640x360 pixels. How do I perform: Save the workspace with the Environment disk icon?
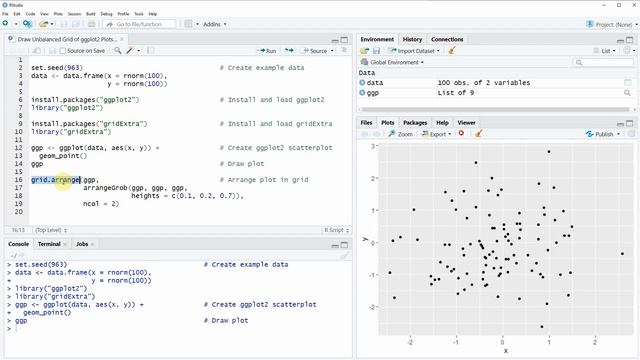coord(376,51)
